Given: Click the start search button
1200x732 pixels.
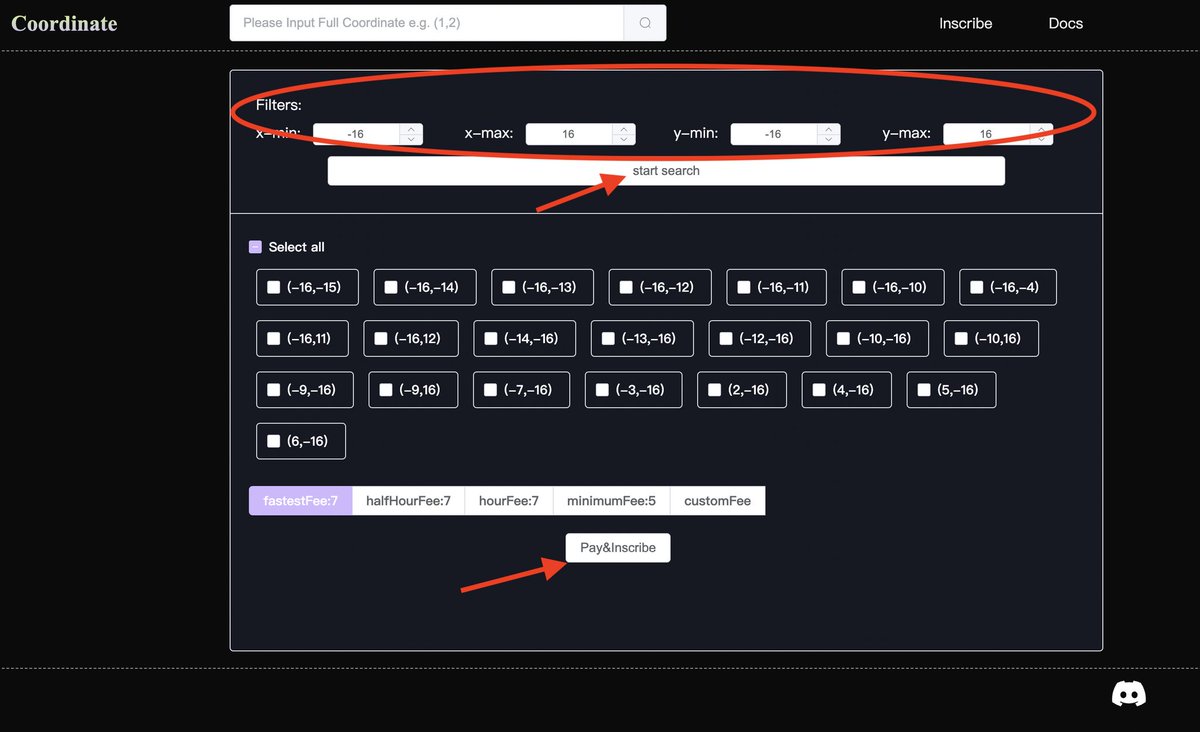Looking at the screenshot, I should pos(666,171).
